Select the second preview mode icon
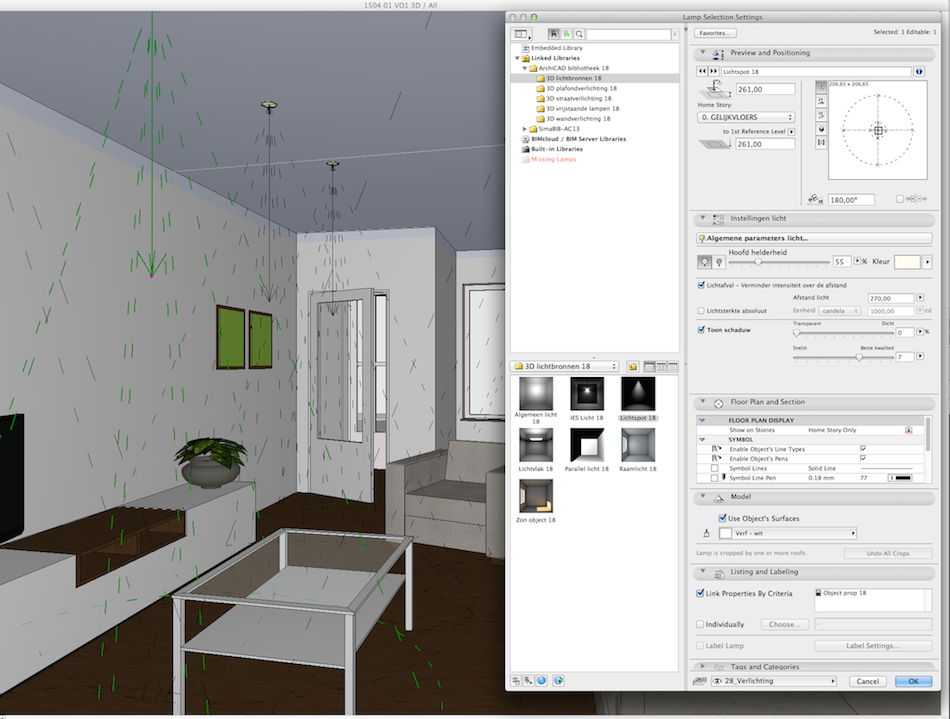Screen dimensions: 950x719 (821, 101)
